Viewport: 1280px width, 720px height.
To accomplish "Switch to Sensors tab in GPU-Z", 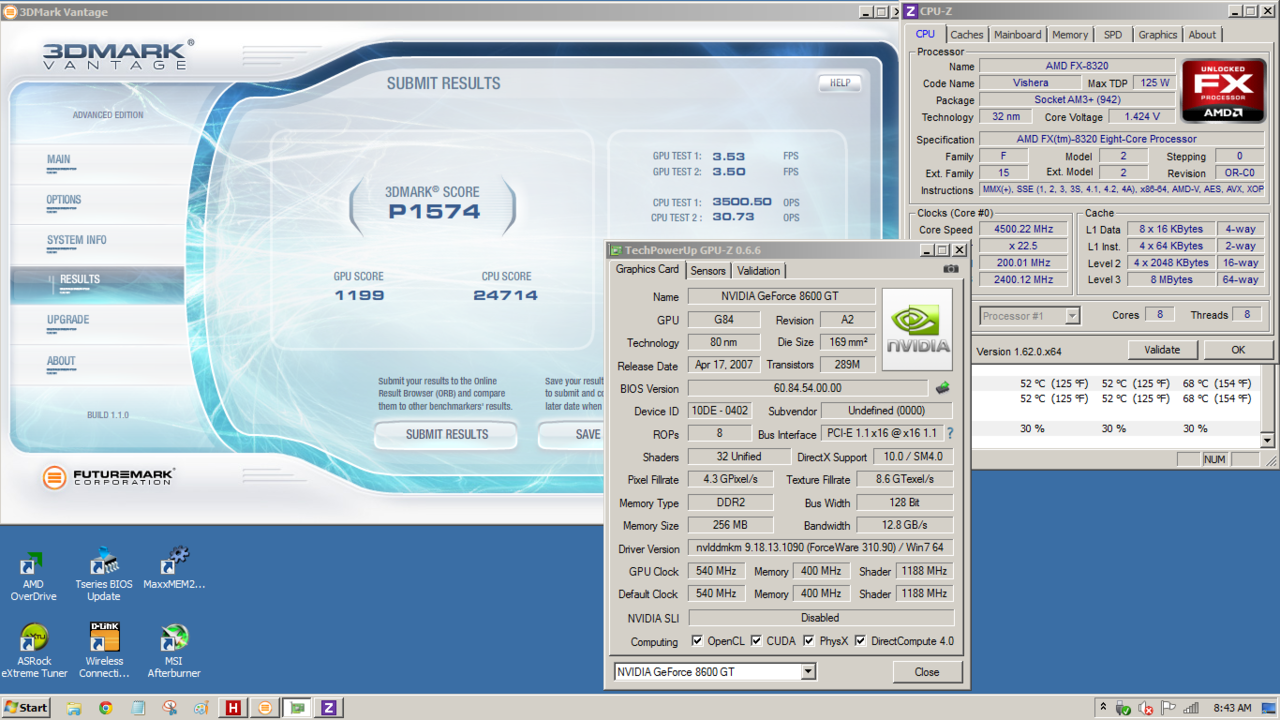I will coord(708,271).
